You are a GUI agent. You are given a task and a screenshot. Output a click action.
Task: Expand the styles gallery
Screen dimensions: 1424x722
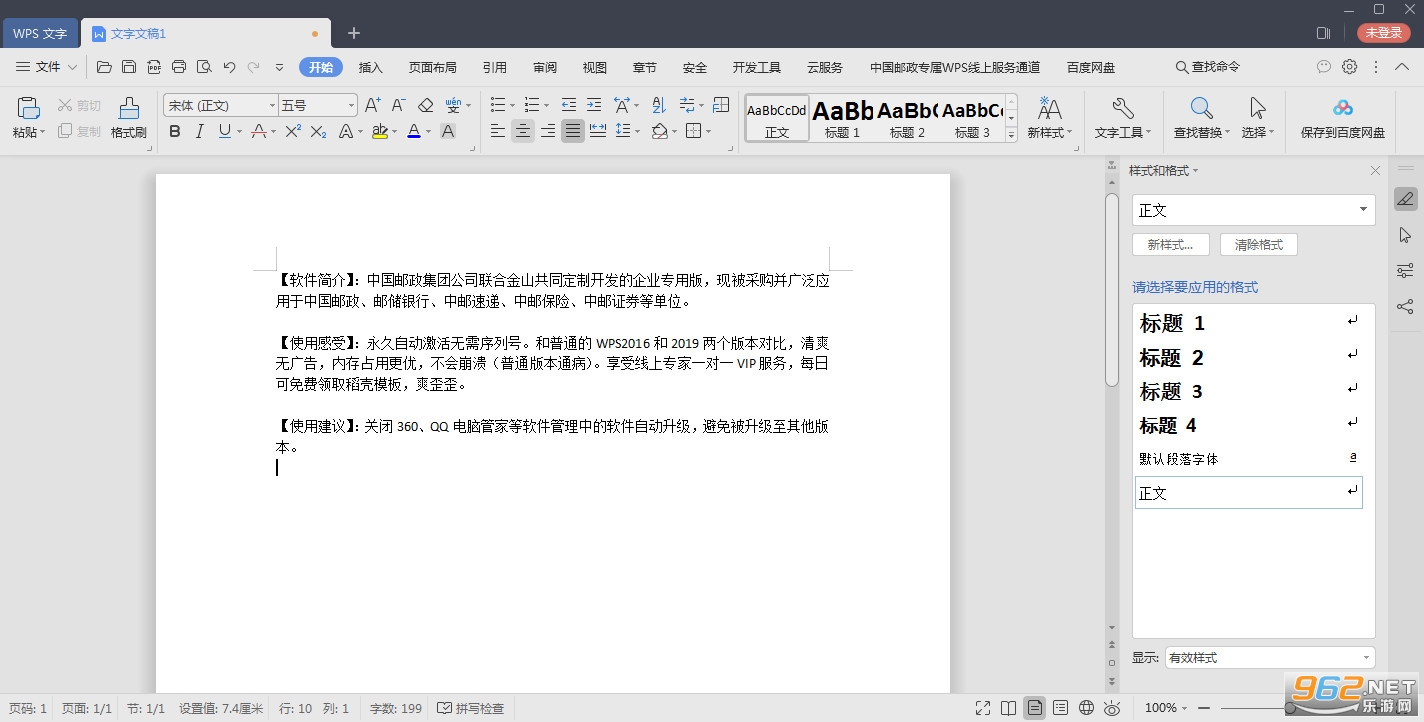(x=1011, y=135)
